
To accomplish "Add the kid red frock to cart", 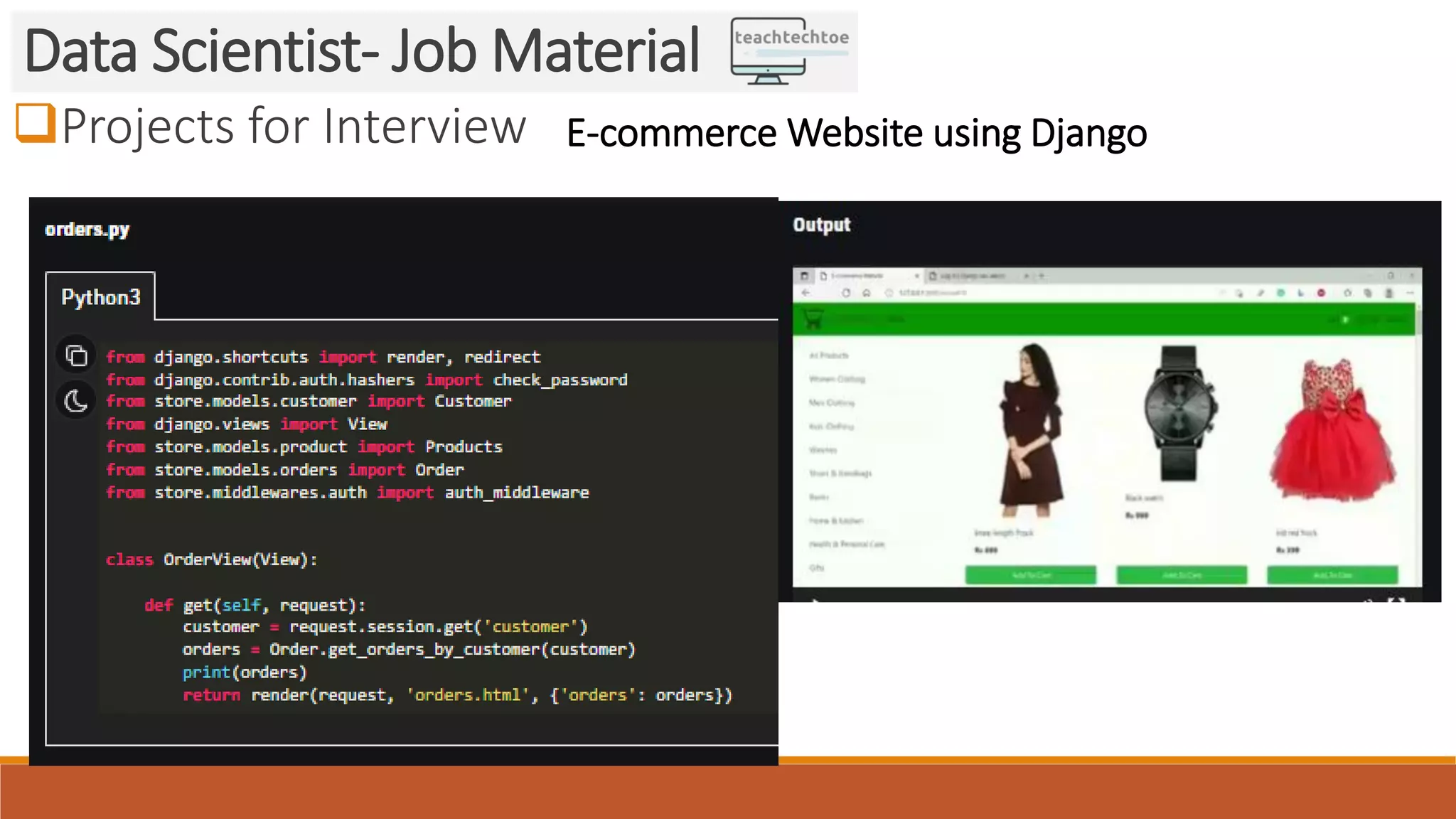I will (1332, 574).
